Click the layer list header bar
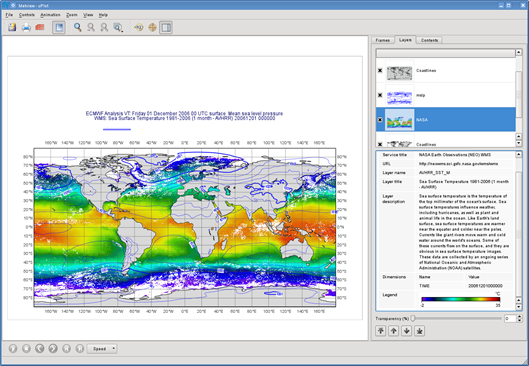 coord(446,53)
